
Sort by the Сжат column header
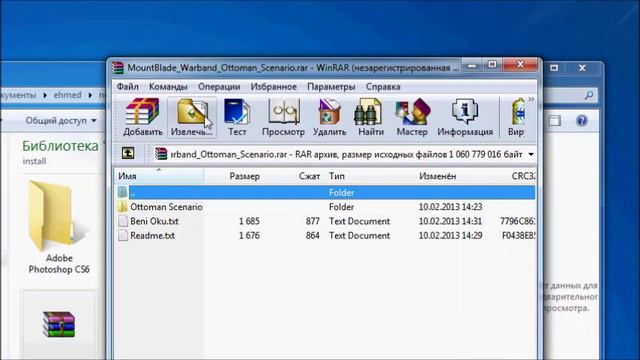click(x=309, y=176)
